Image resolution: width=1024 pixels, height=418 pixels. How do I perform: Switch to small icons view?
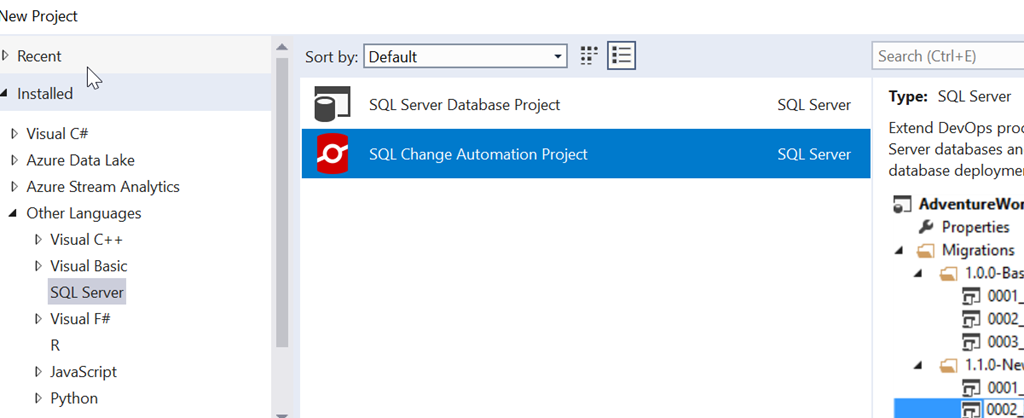point(589,56)
